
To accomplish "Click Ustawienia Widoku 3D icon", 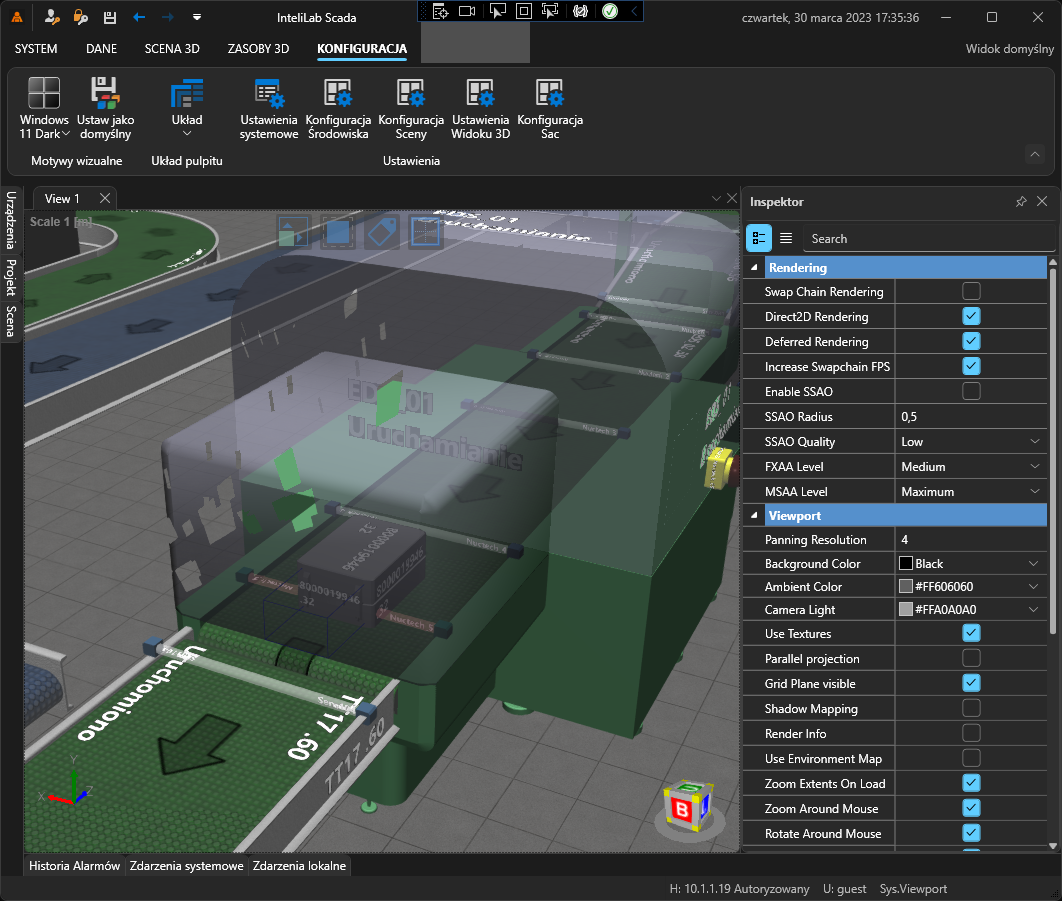I will (480, 105).
